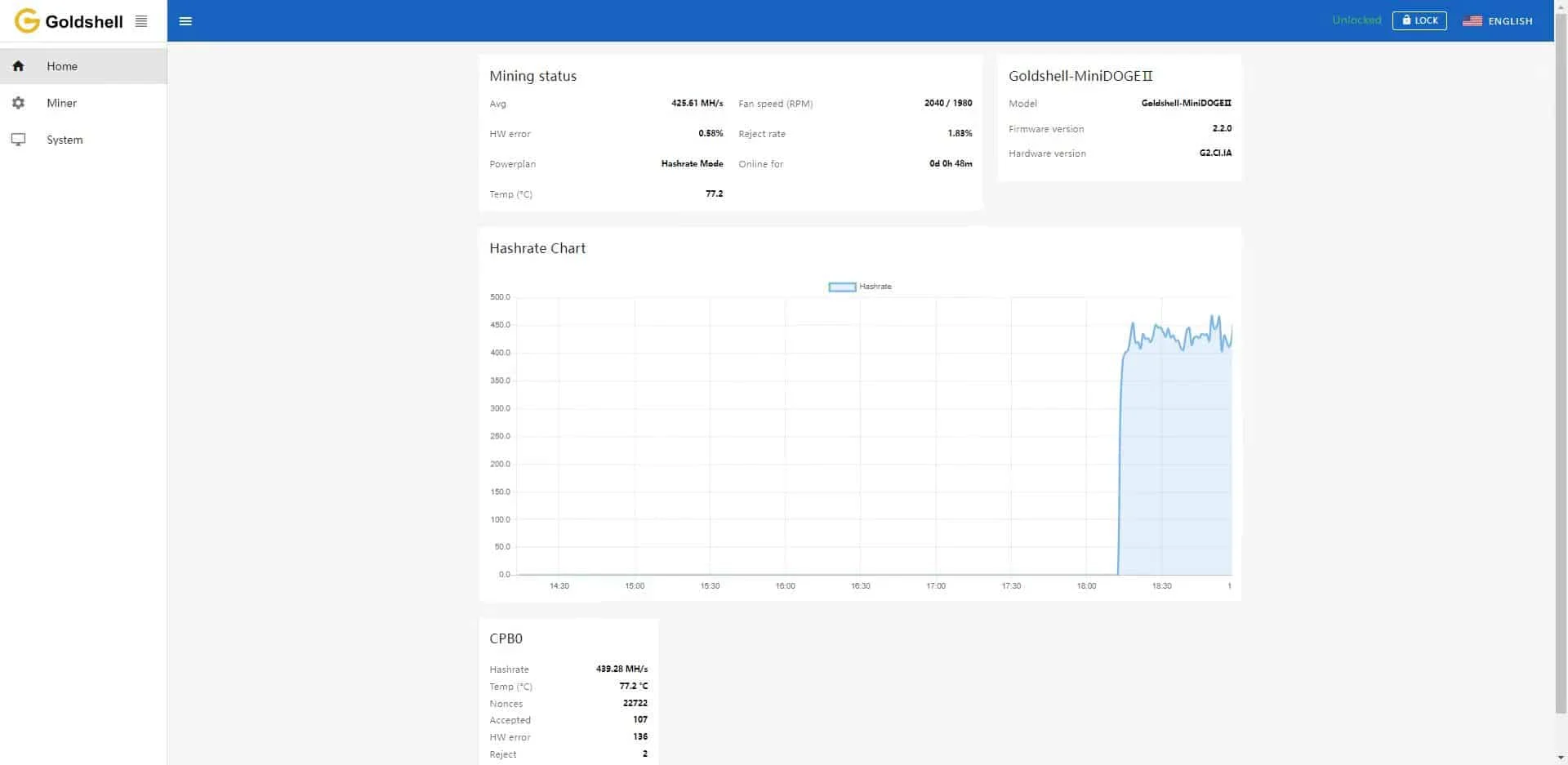Viewport: 1568px width, 765px height.
Task: Click the Home house icon
Action: 18,66
